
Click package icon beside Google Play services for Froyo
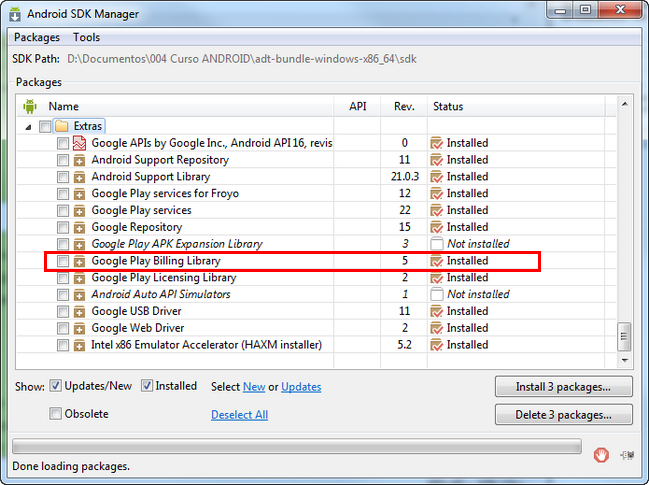[79, 194]
